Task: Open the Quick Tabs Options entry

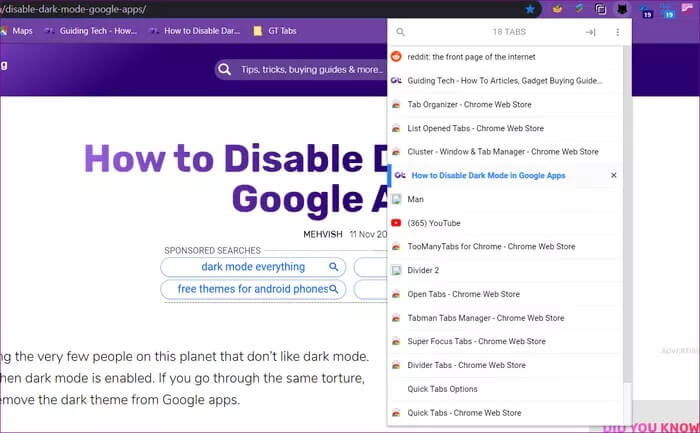Action: pyautogui.click(x=505, y=389)
